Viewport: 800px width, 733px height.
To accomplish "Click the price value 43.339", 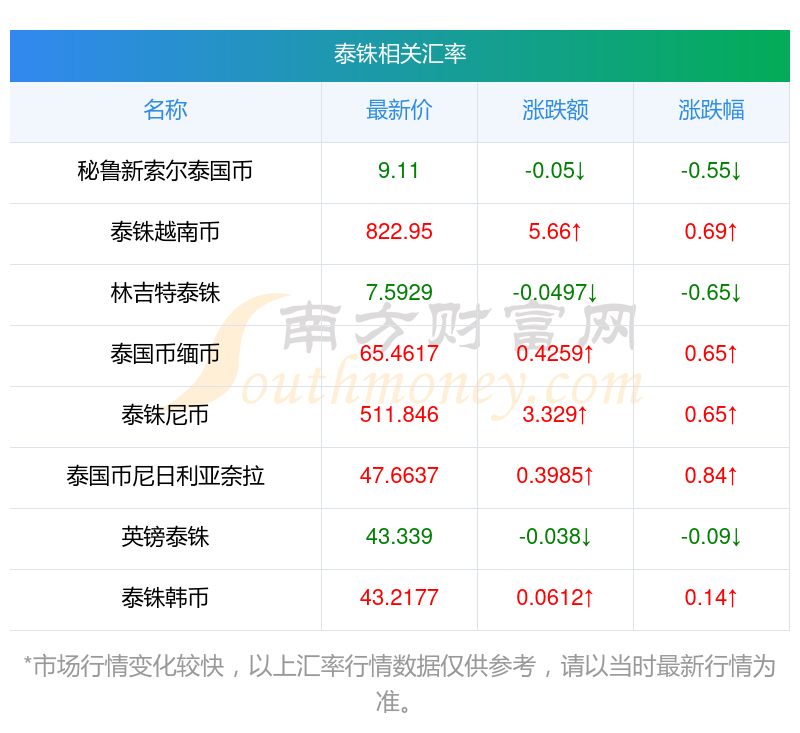I will click(399, 536).
